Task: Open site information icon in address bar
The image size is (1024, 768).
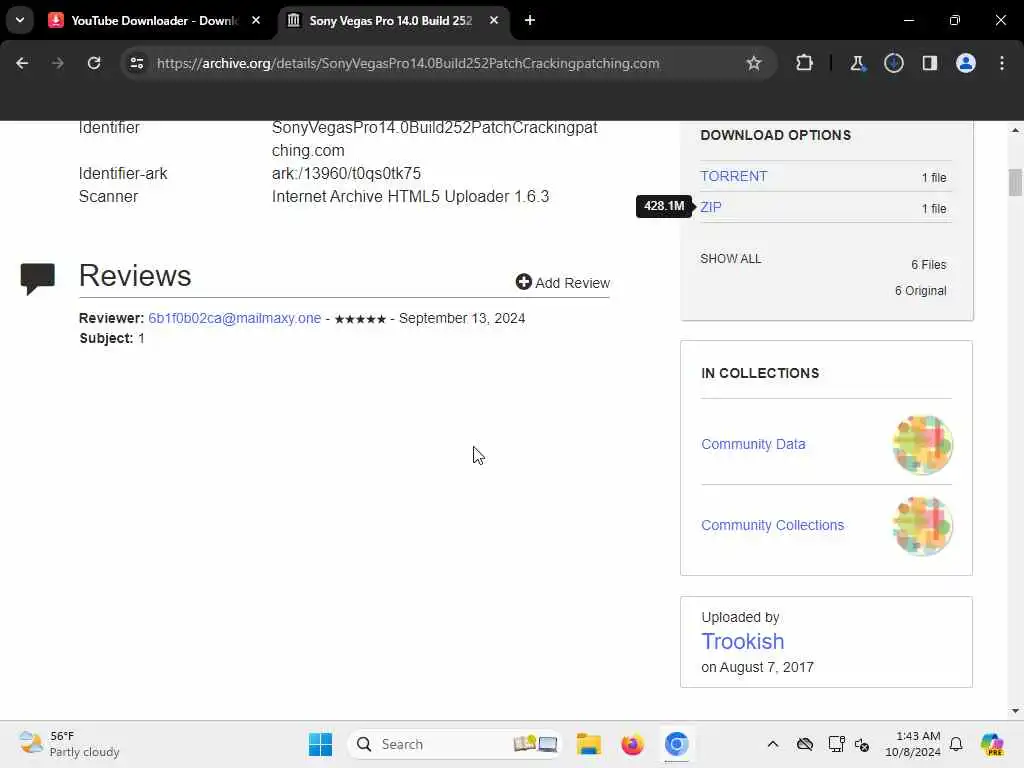Action: [x=136, y=63]
